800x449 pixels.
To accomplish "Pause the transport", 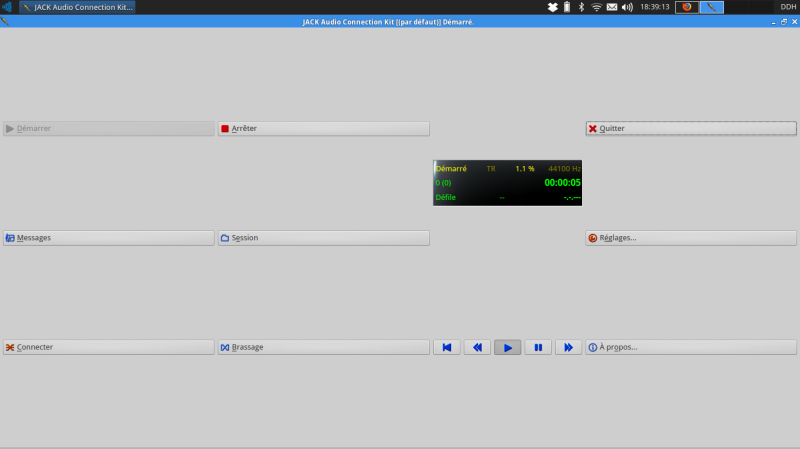I will 538,347.
